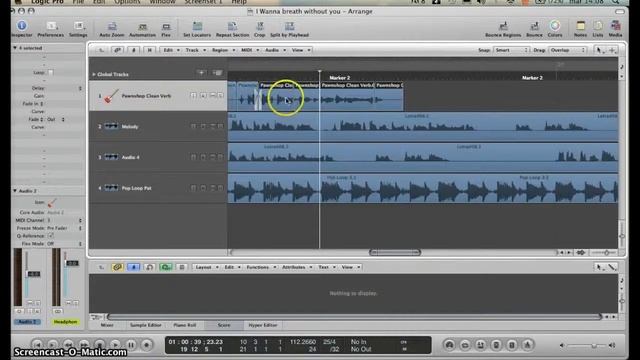Click the Score editor secondary tool menu
This screenshot has height=360, width=640.
[612, 267]
